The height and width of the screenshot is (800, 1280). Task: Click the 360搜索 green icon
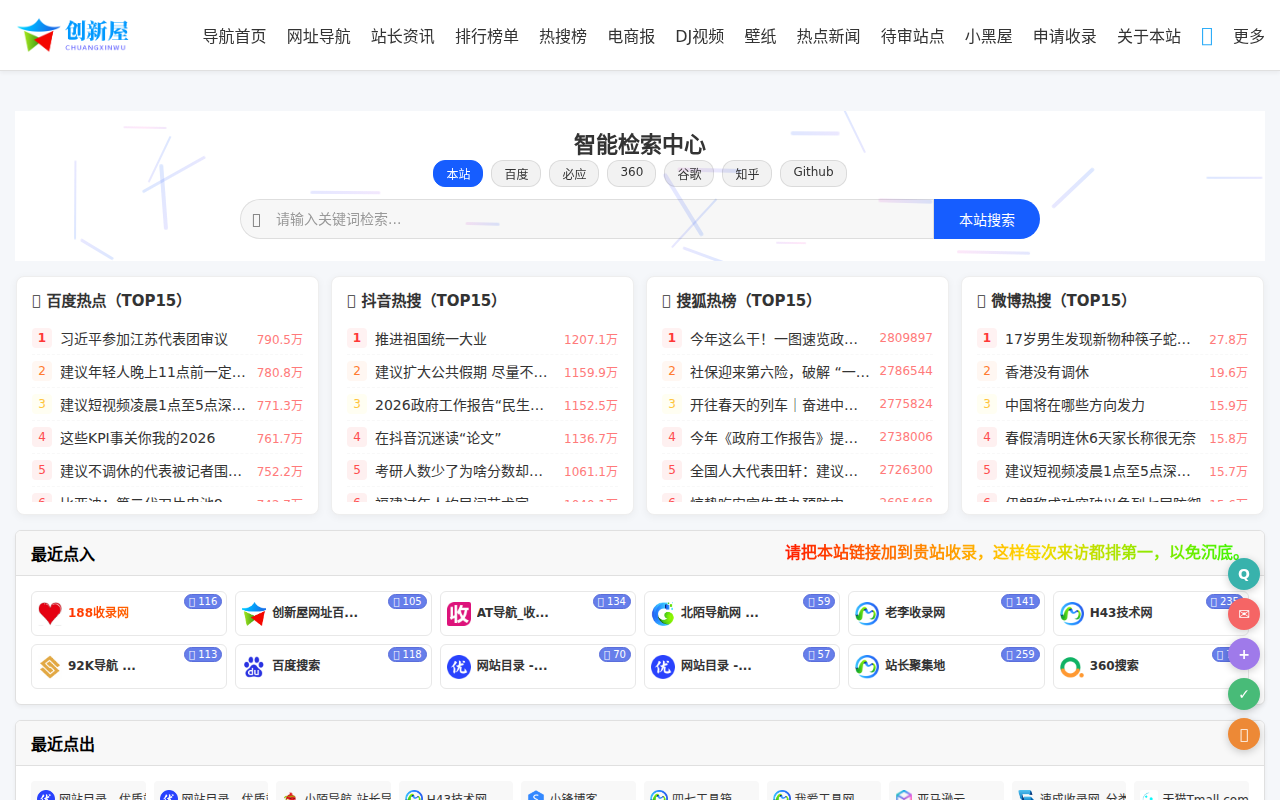pyautogui.click(x=1071, y=666)
